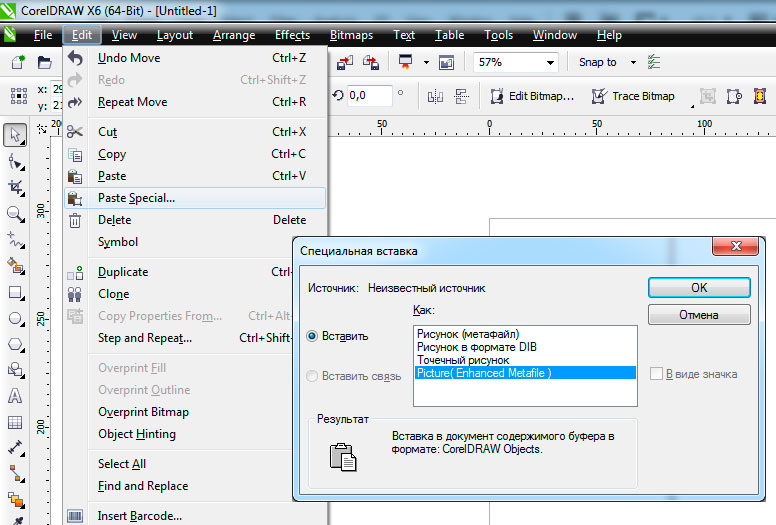Click the Trace Bitmap button

633,96
